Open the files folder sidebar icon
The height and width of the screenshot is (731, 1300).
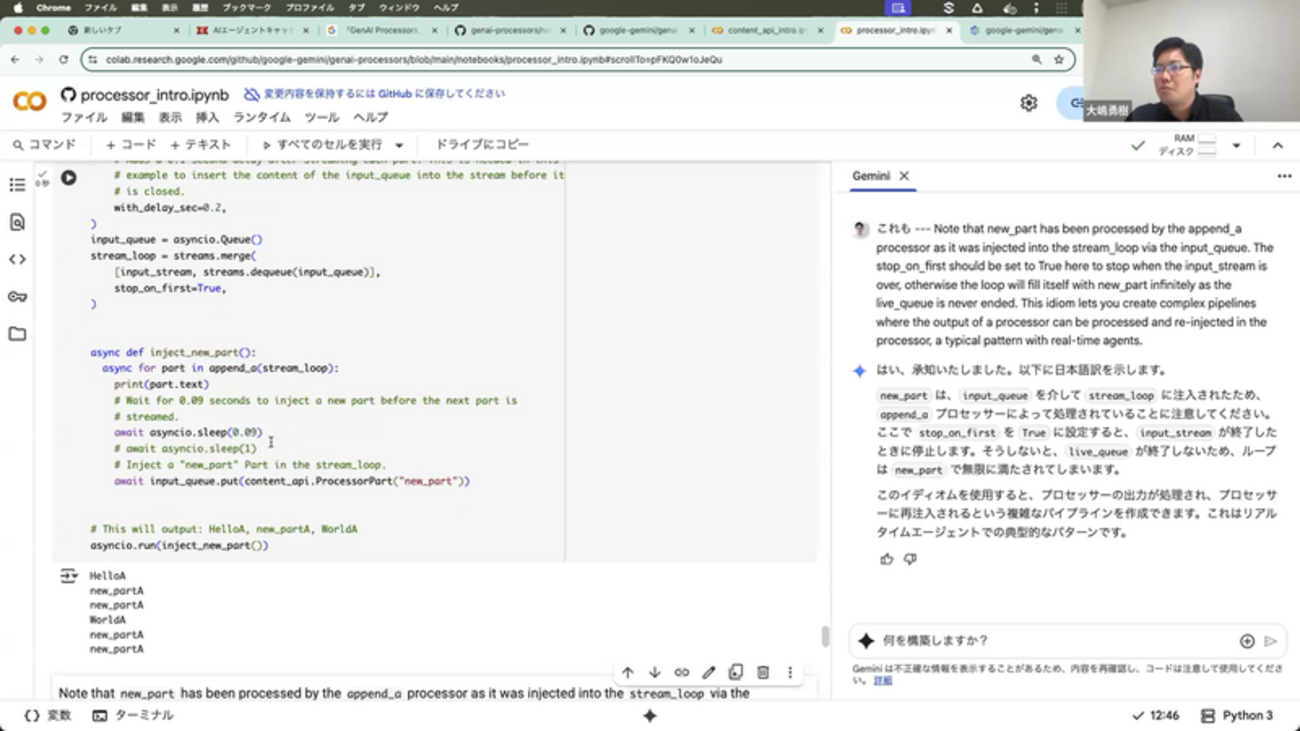[x=17, y=334]
